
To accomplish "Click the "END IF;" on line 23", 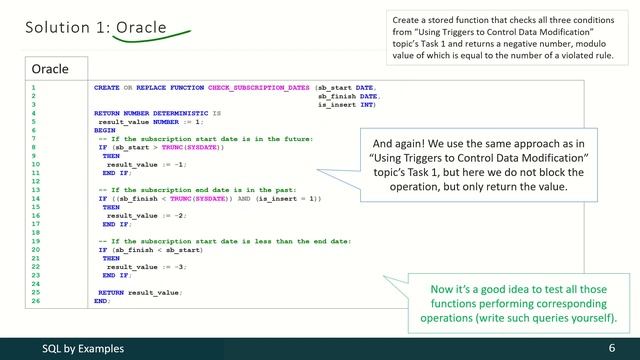I will 117,276.
